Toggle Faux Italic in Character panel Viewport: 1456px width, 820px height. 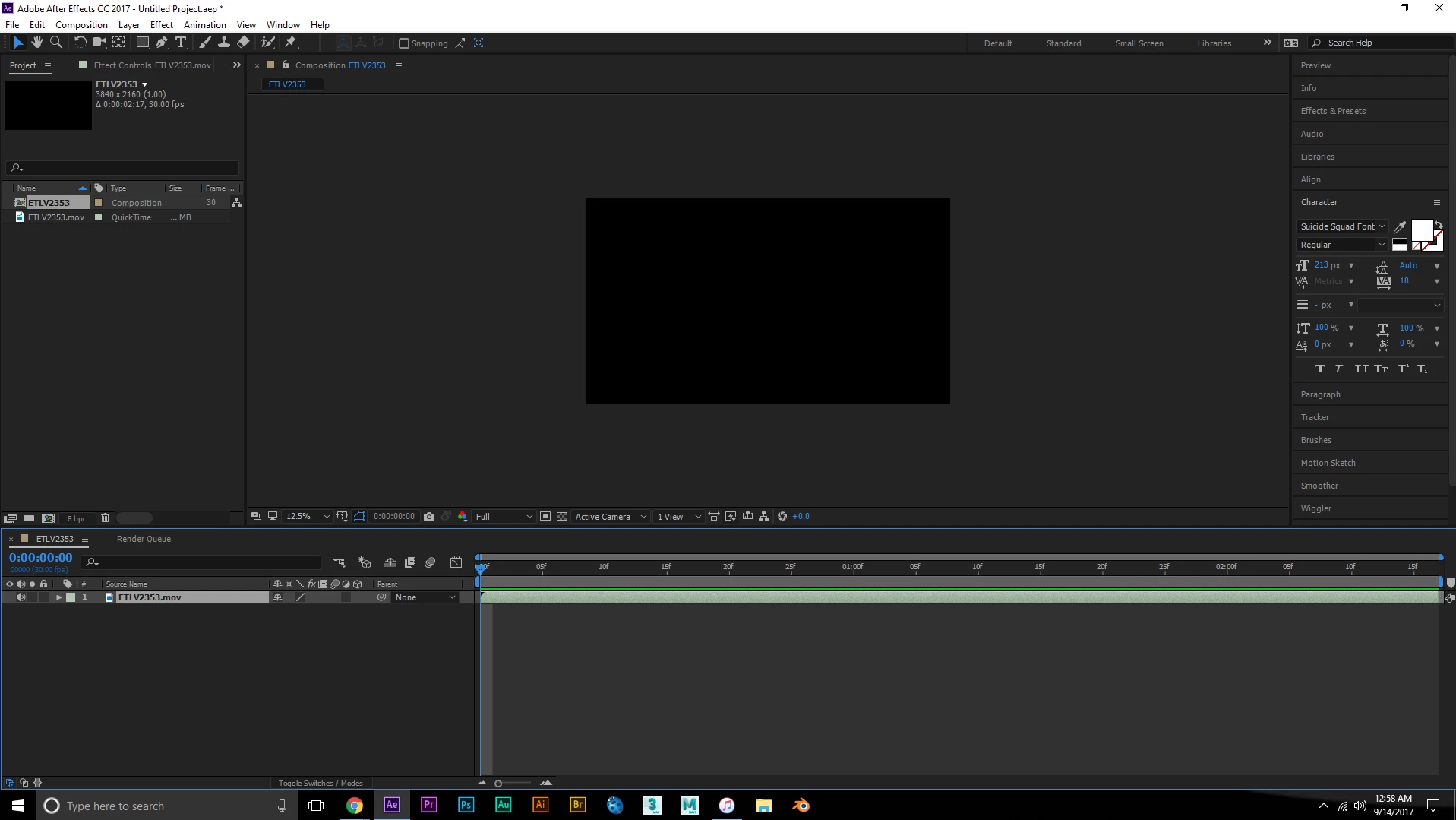1339,369
